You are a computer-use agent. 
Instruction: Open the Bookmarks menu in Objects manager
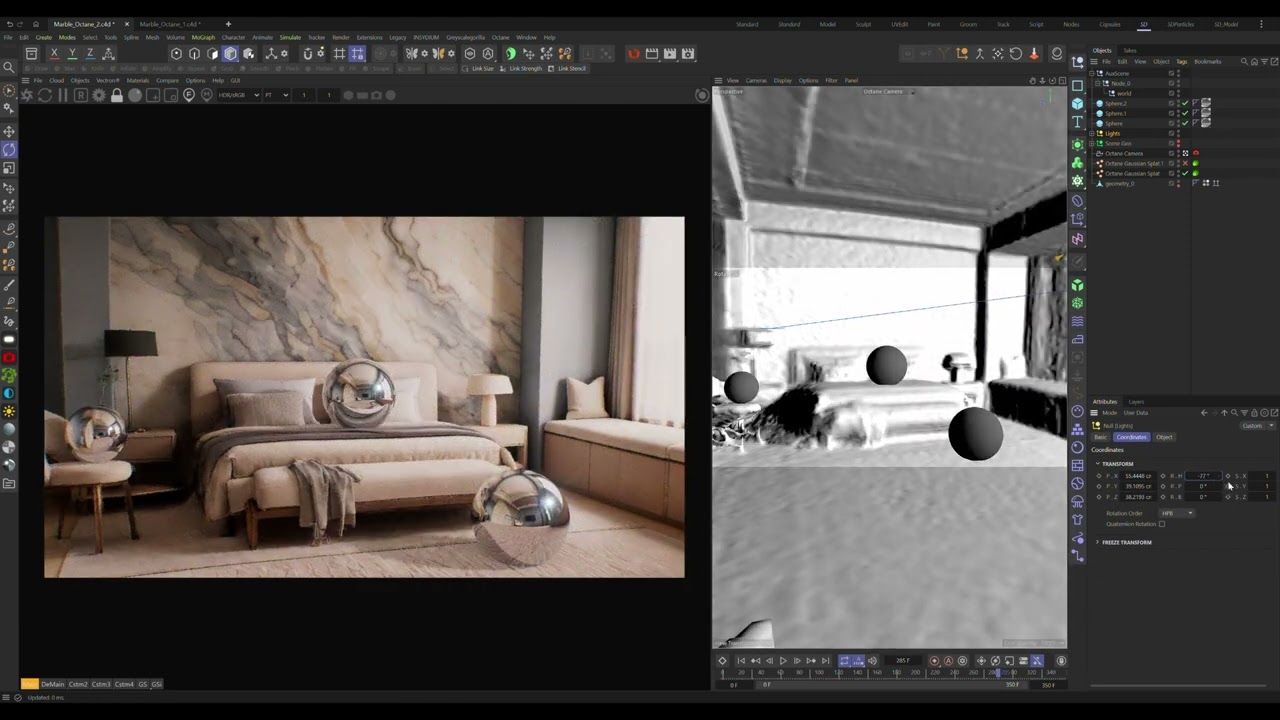click(x=1207, y=61)
